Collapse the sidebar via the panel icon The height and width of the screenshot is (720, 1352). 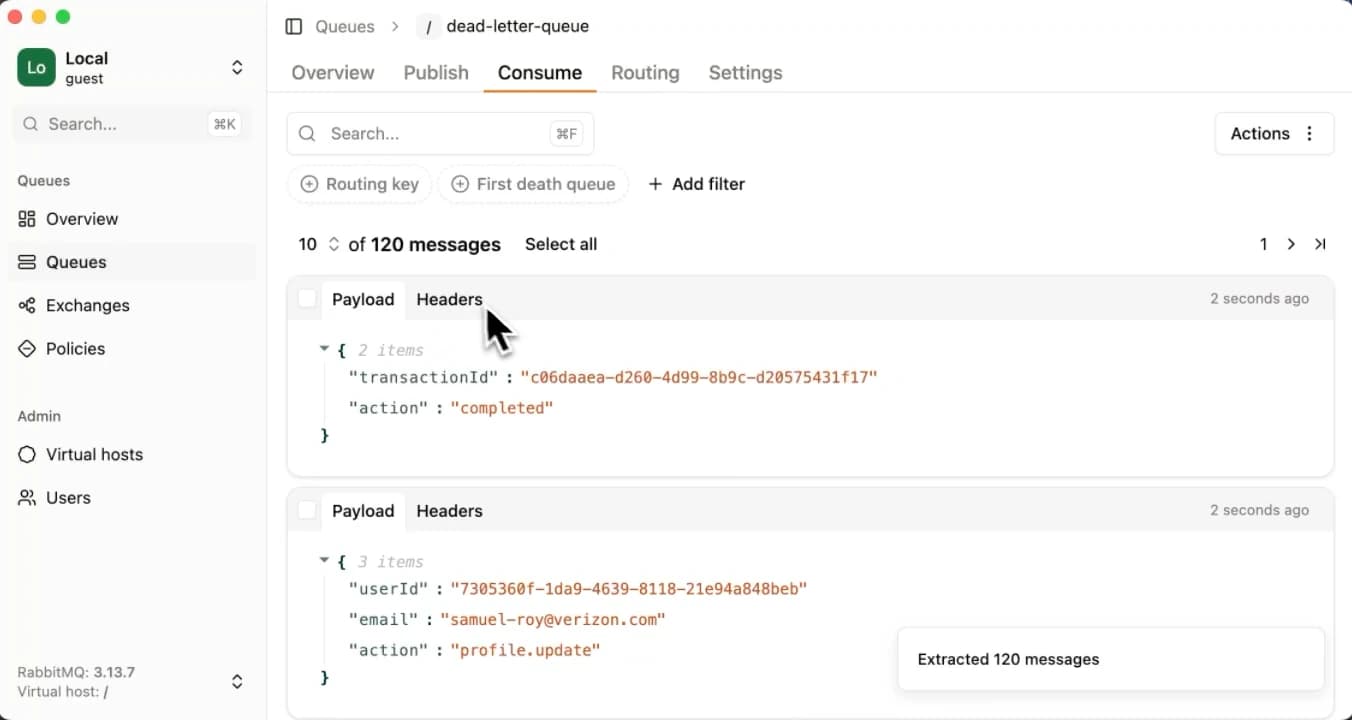292,26
